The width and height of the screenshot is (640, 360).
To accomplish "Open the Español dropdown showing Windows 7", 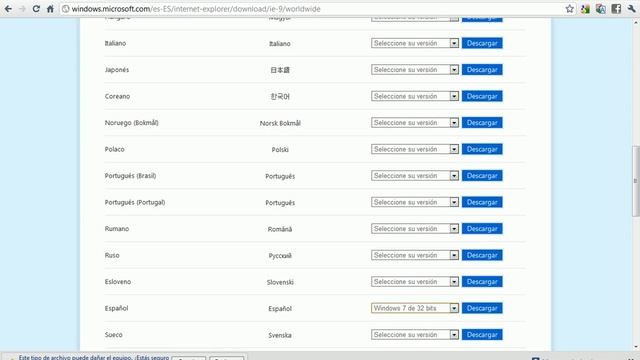I will point(415,308).
